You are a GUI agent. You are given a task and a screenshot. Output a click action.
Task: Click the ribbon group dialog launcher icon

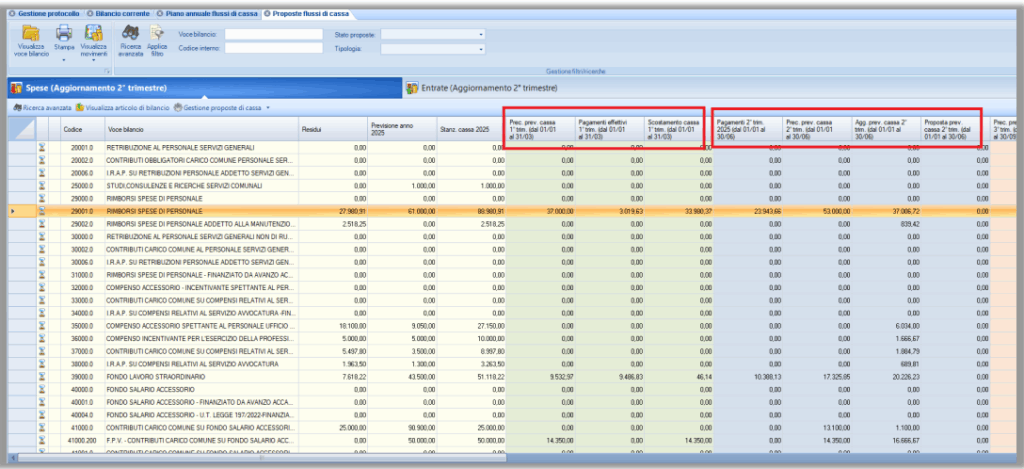coord(107,72)
